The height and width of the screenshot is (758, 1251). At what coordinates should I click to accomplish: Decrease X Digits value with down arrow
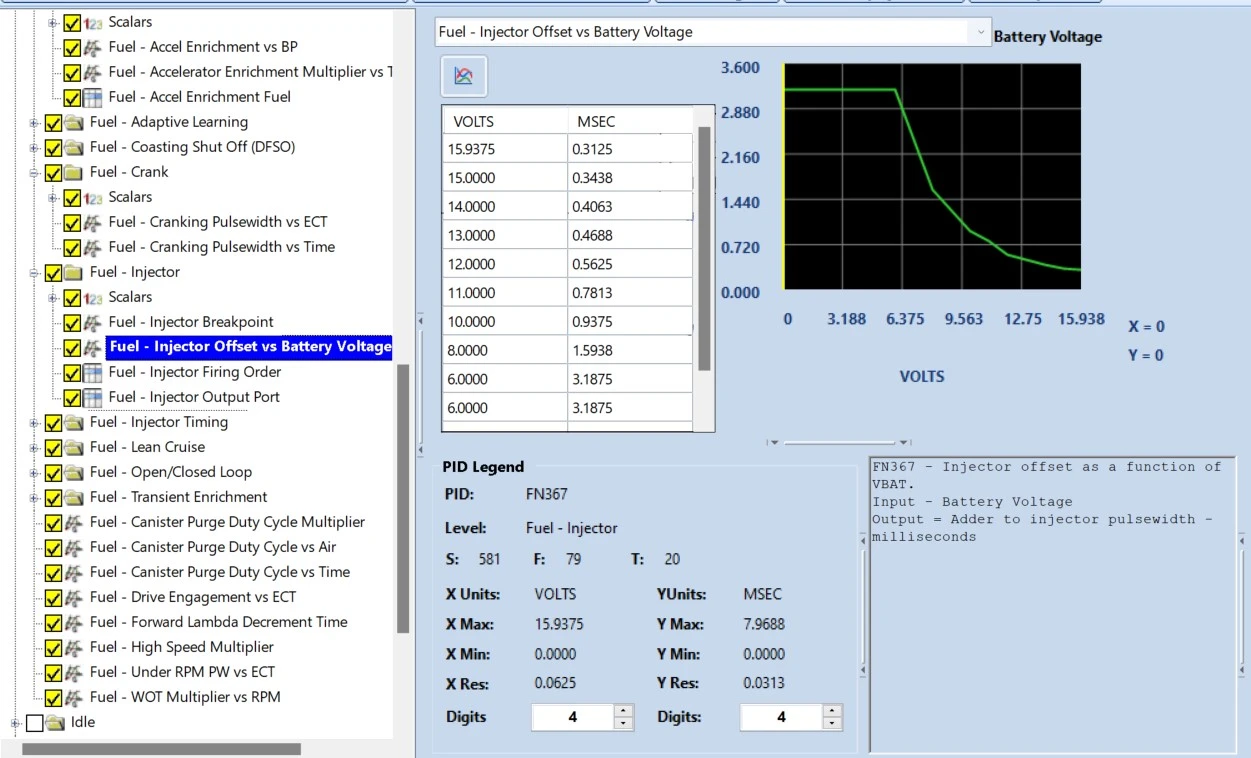pos(623,723)
